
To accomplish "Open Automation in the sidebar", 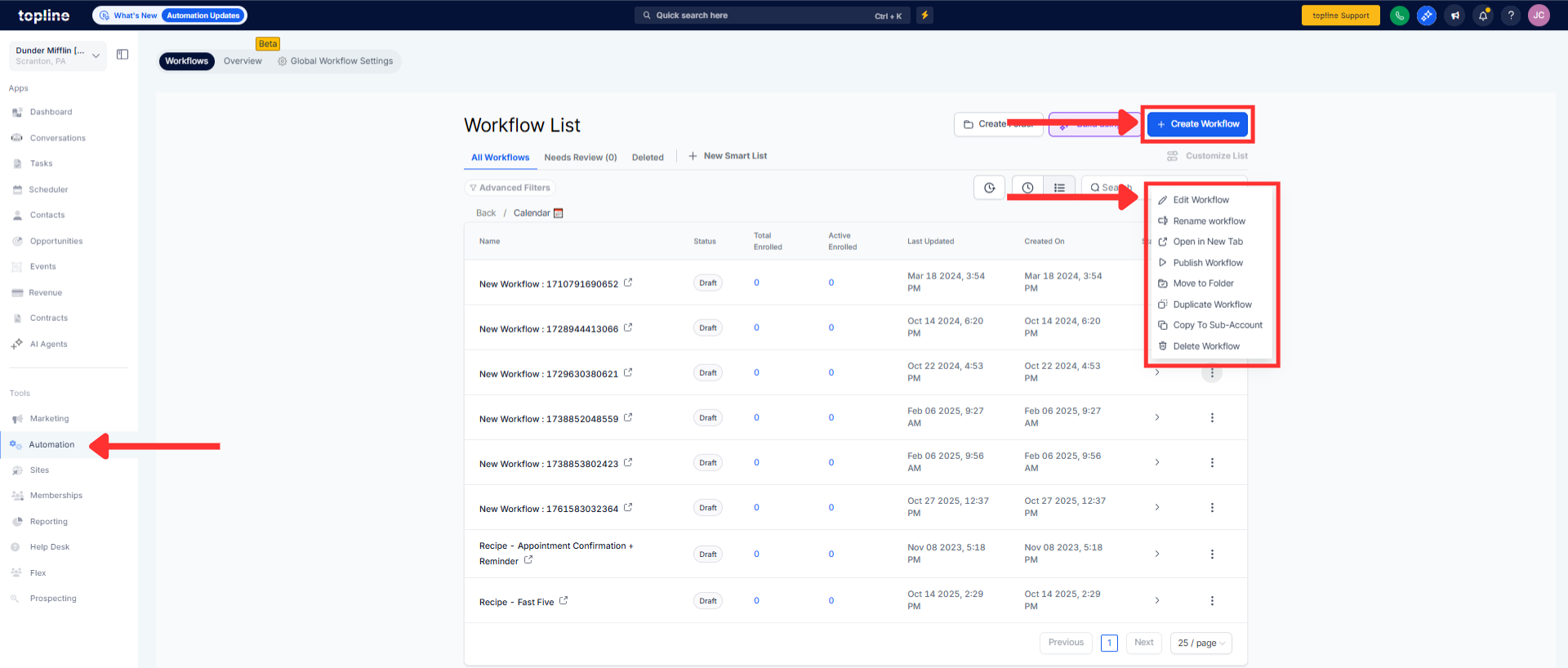I will 51,445.
